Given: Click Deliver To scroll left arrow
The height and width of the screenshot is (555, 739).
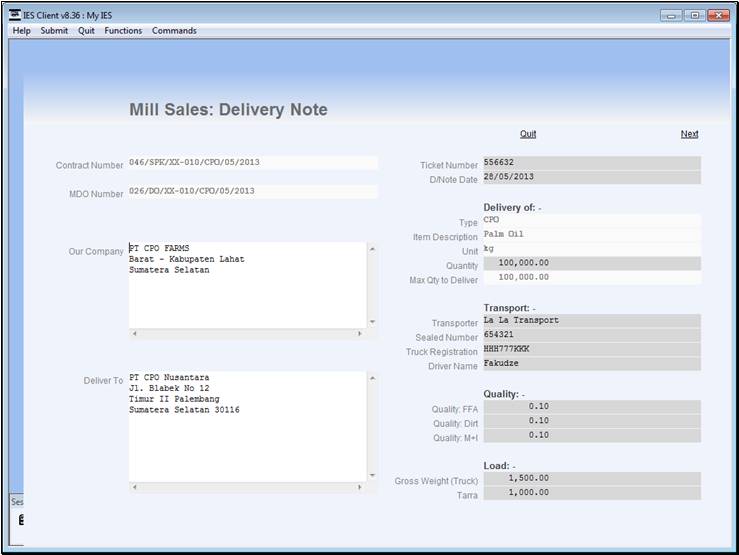Looking at the screenshot, I should point(135,487).
